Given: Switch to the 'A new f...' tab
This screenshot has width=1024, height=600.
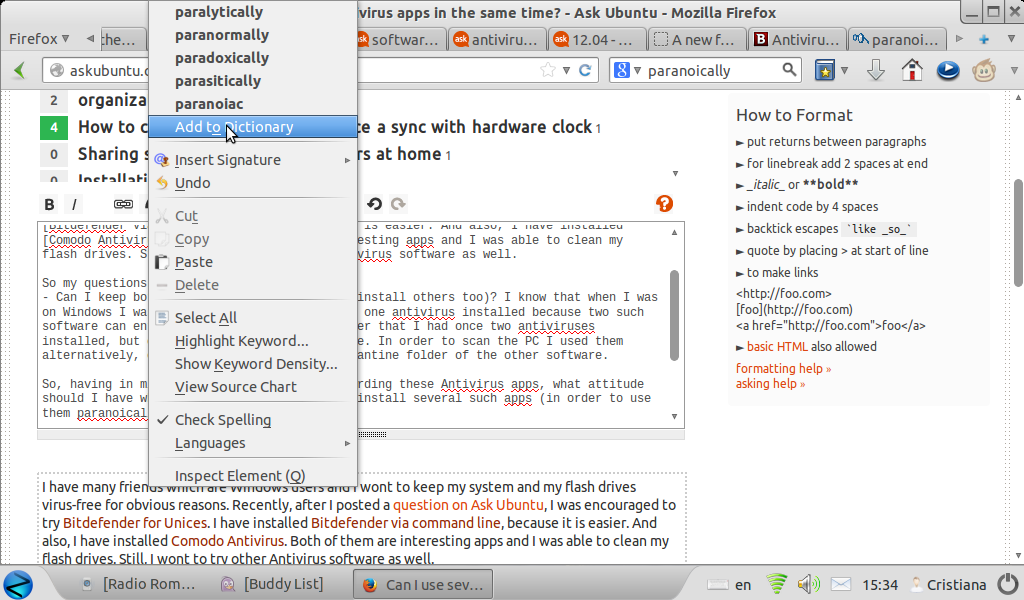Looking at the screenshot, I should pos(697,40).
